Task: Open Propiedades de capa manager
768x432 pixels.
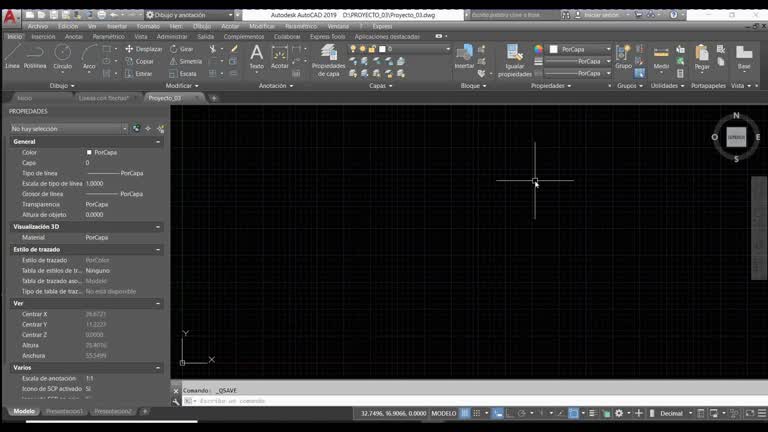Action: (328, 60)
